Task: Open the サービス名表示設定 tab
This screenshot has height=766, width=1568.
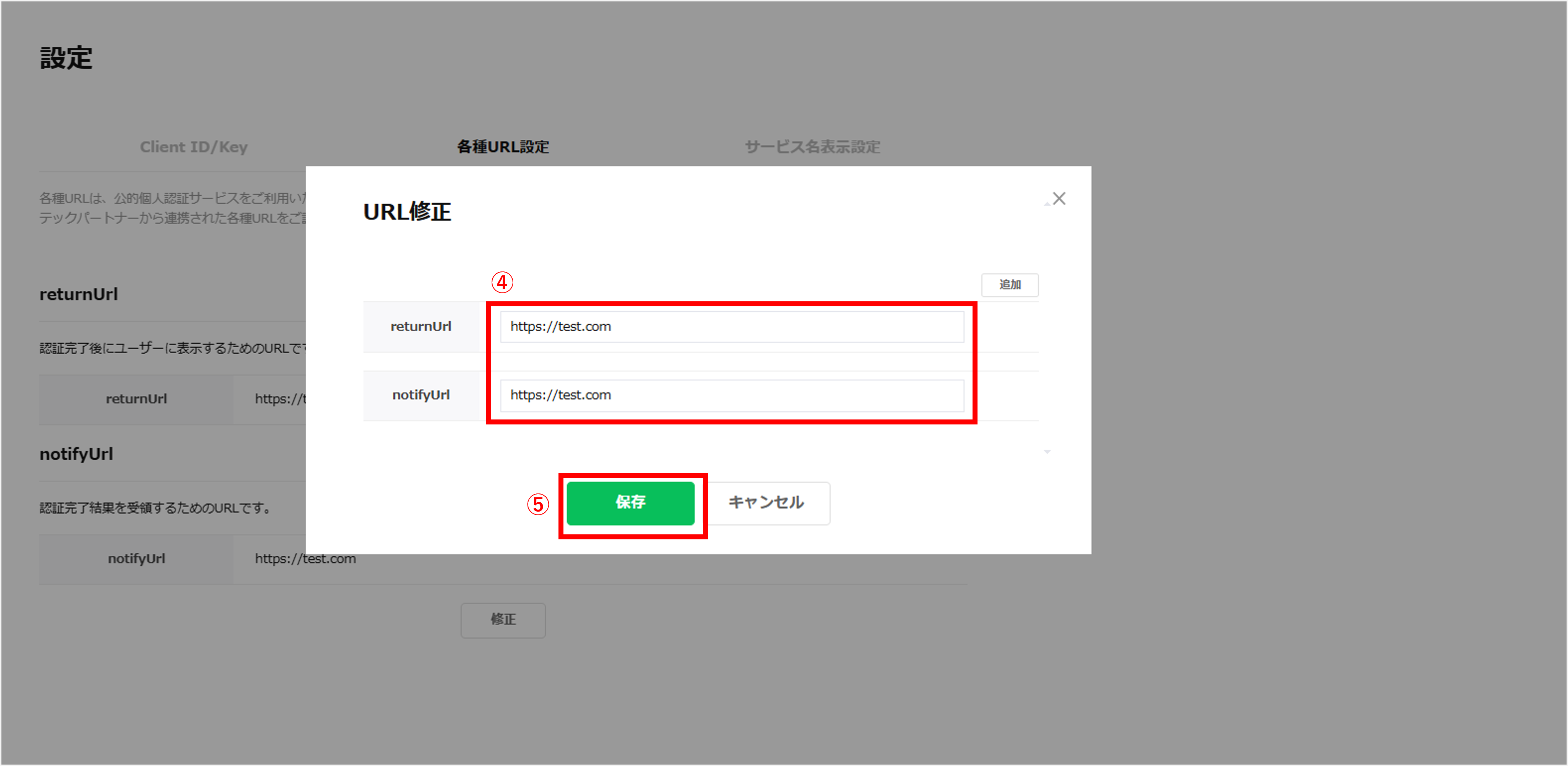Action: tap(812, 147)
